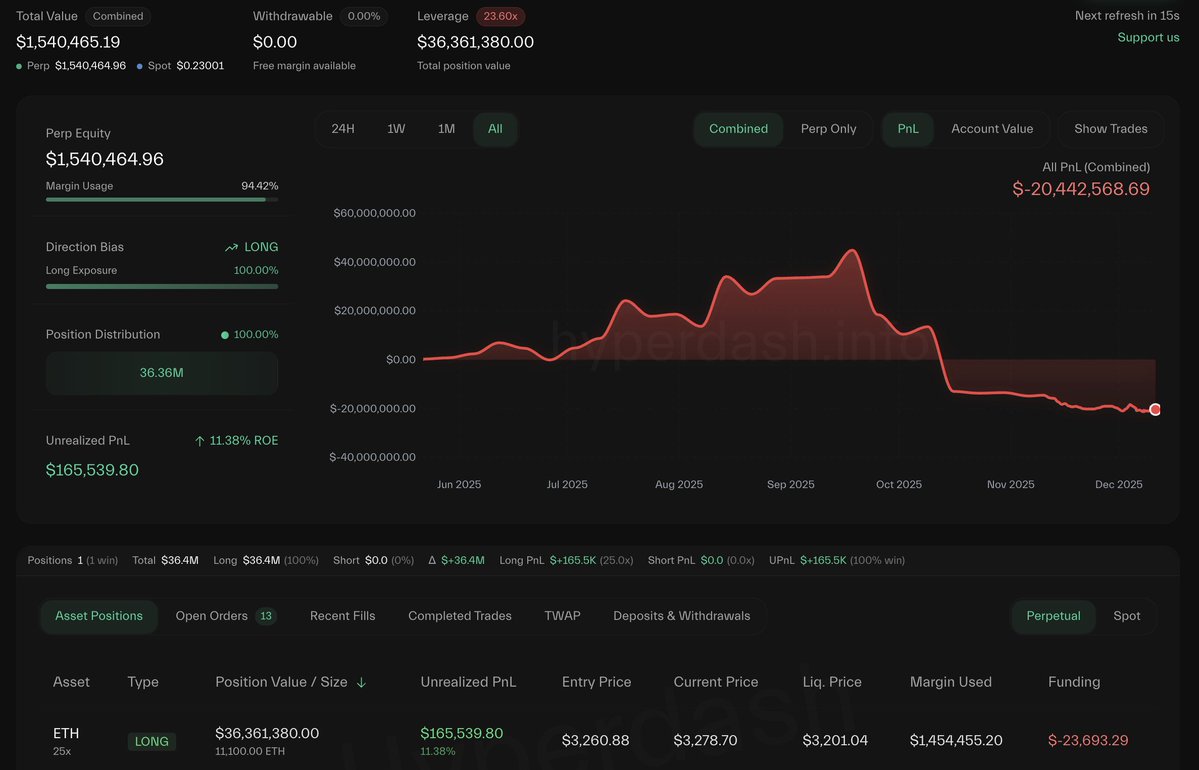Open the Deposits & Withdrawals tab
The width and height of the screenshot is (1199, 770).
[681, 616]
